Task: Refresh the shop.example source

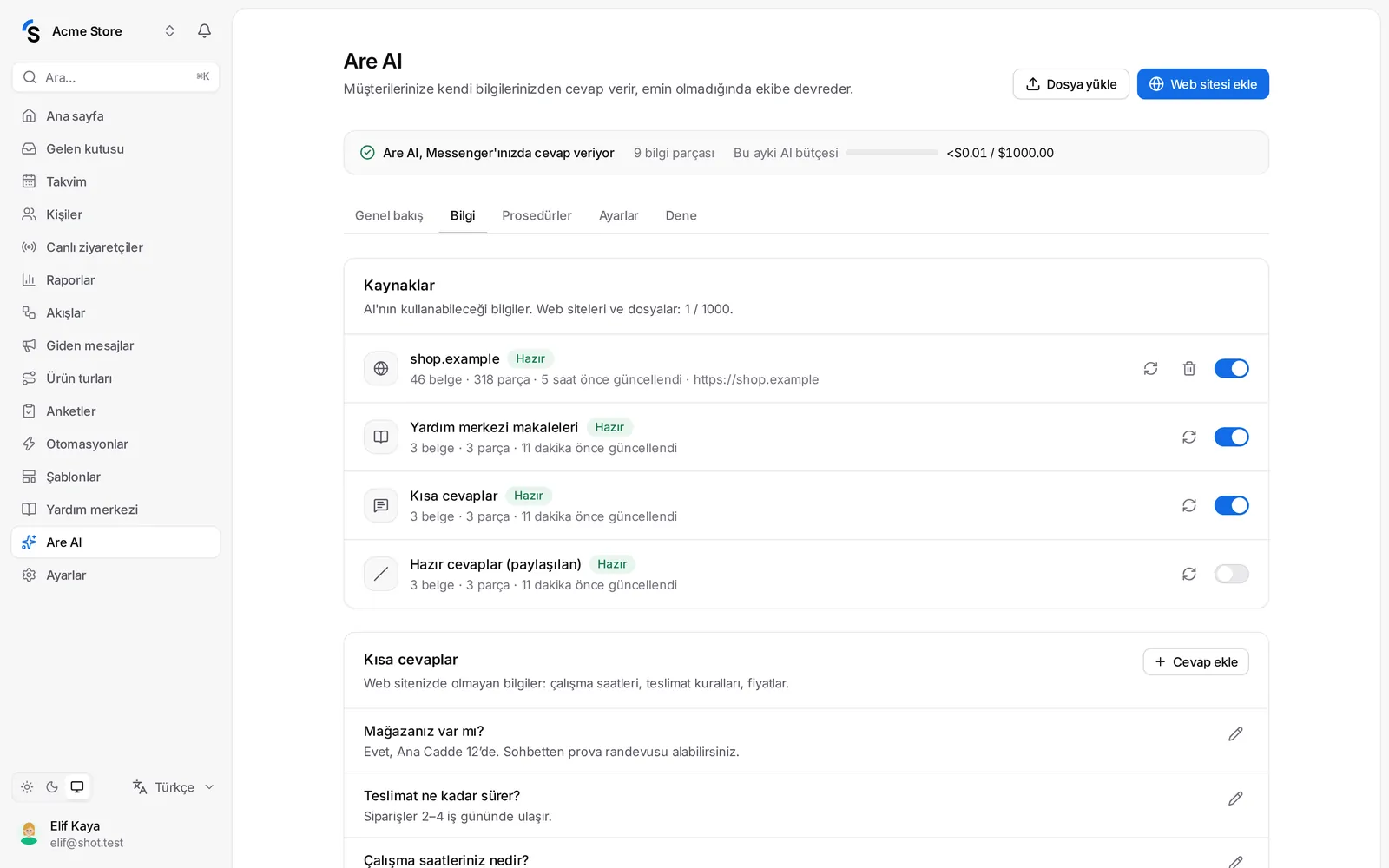Action: tap(1150, 368)
